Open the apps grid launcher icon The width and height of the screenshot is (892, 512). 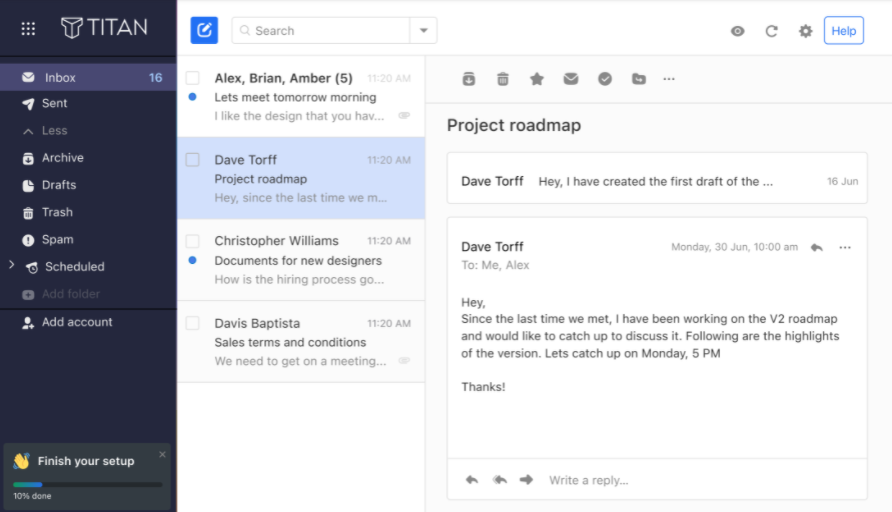tap(28, 28)
